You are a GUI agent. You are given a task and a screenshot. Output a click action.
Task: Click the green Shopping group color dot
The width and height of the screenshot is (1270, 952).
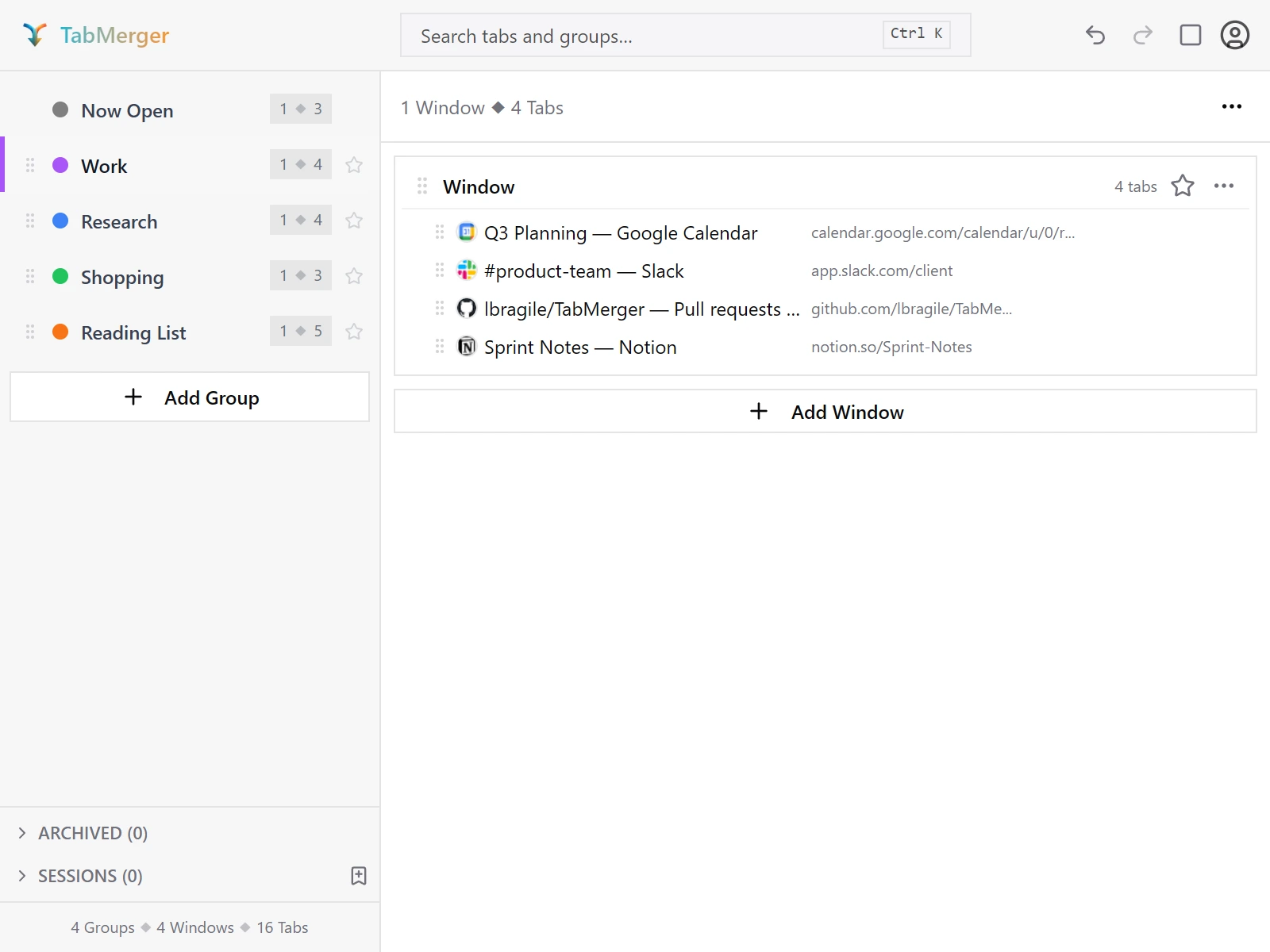pyautogui.click(x=60, y=276)
